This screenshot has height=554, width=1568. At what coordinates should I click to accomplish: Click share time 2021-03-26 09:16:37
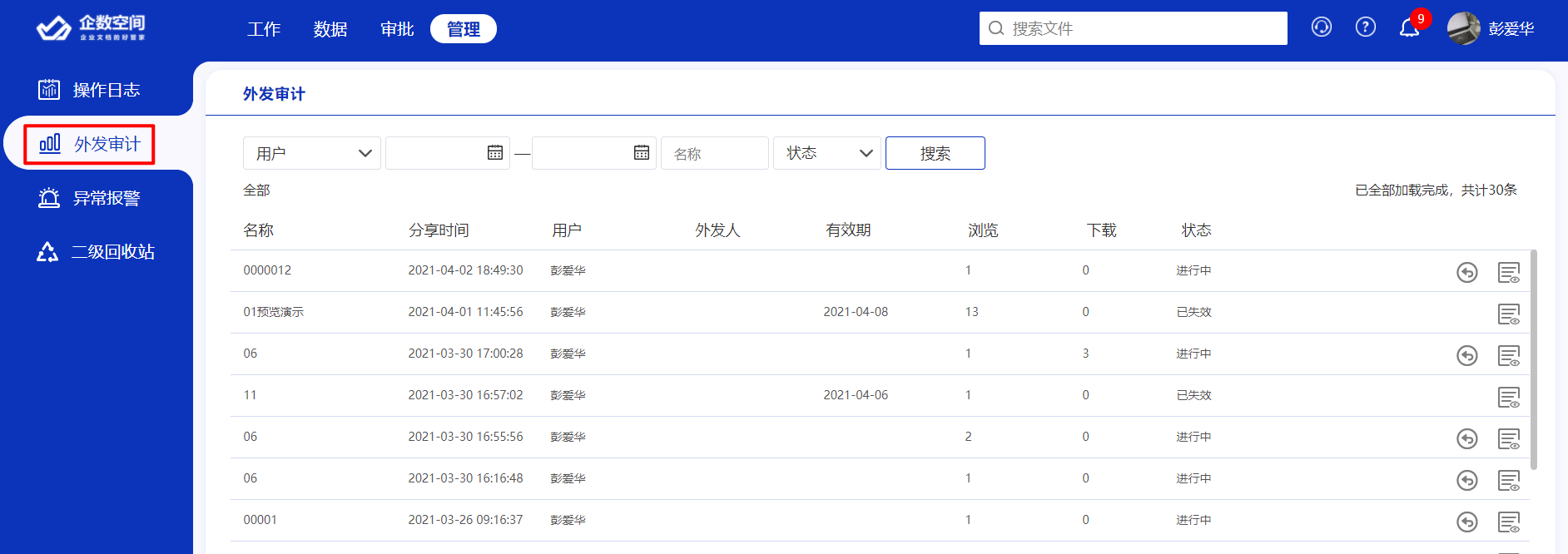click(465, 520)
